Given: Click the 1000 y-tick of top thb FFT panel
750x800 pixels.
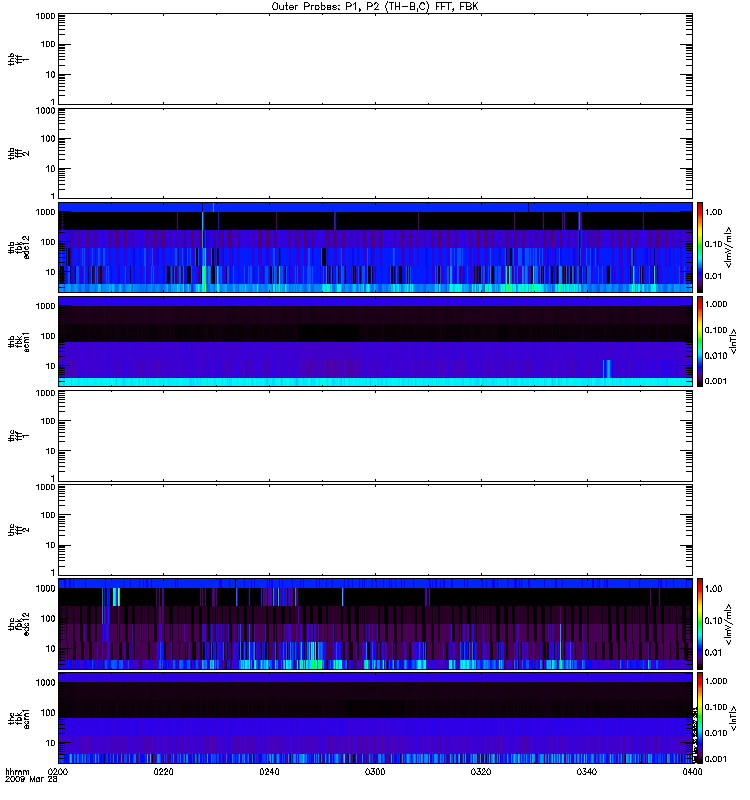Looking at the screenshot, I should pos(45,16).
